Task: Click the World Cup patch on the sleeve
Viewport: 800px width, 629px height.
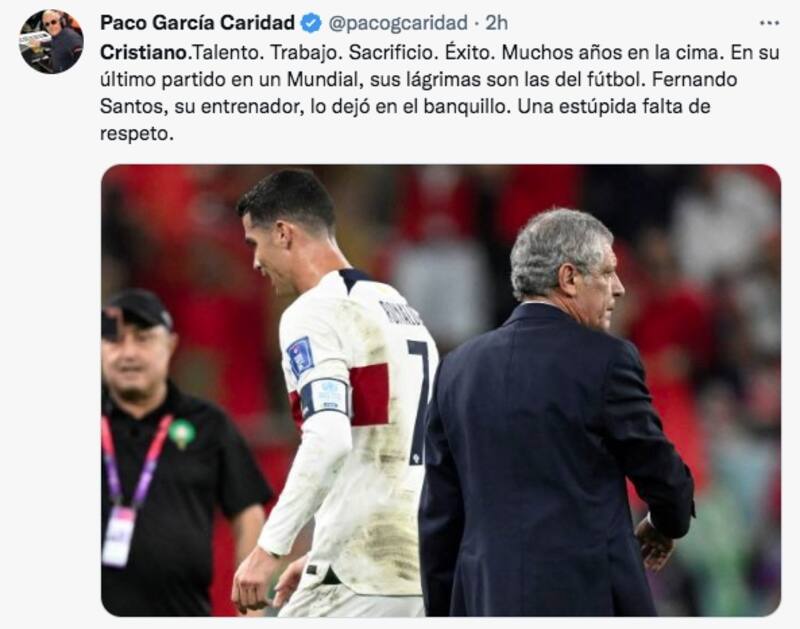Action: (300, 356)
